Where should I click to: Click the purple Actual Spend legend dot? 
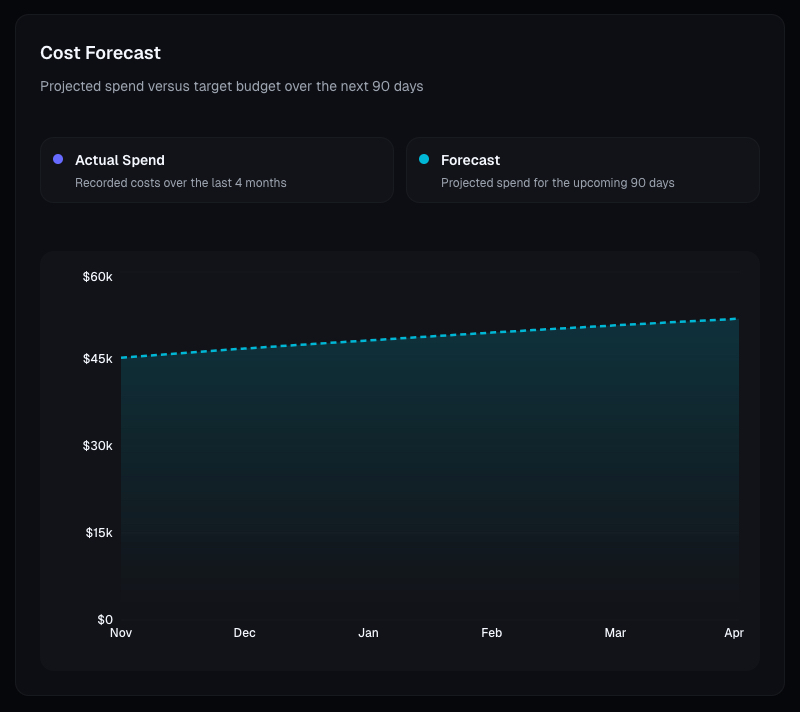[x=58, y=160]
